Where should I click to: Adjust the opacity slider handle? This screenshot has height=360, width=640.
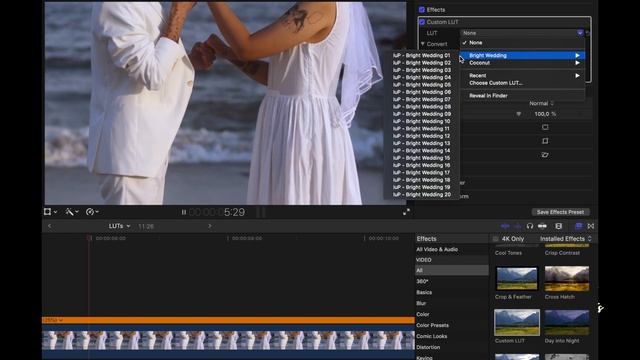tap(518, 114)
